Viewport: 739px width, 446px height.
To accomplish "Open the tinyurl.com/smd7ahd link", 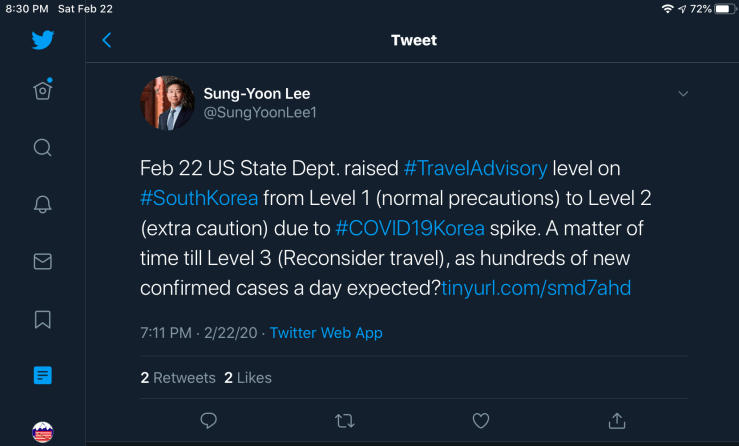I will 536,288.
